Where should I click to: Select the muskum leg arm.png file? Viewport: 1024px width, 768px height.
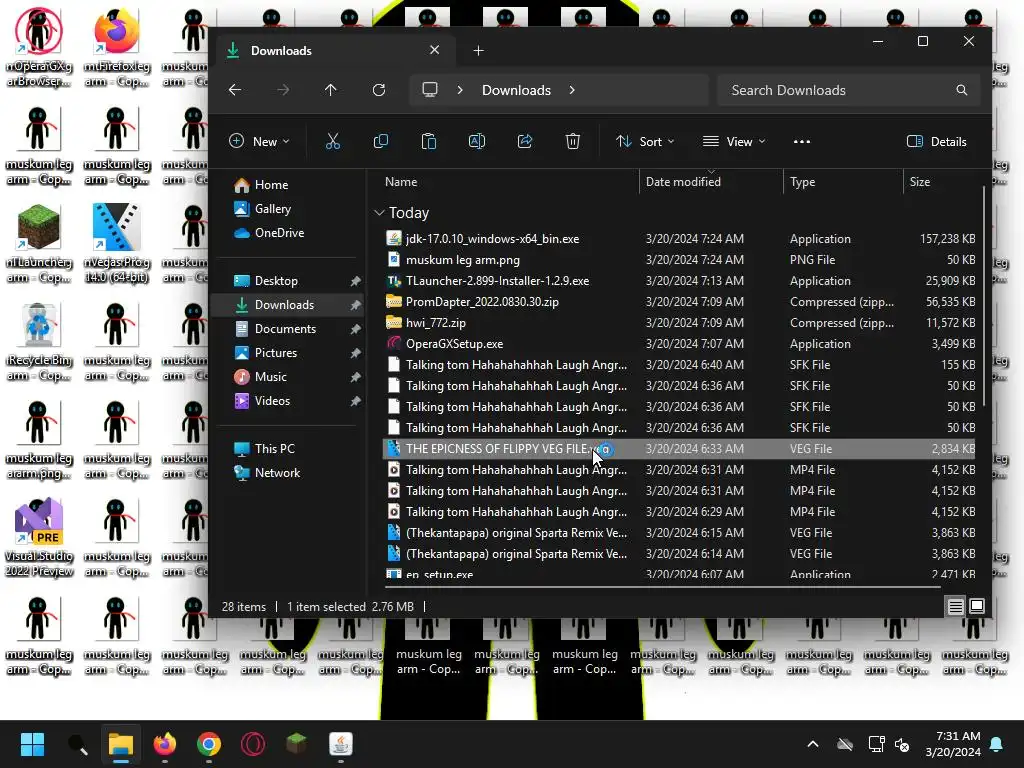point(679,260)
